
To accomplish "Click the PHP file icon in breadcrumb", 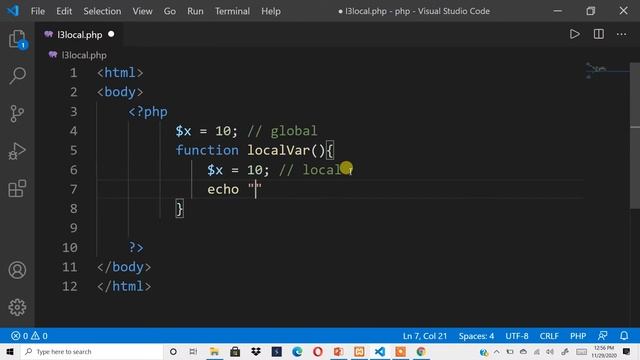I will click(x=53, y=55).
